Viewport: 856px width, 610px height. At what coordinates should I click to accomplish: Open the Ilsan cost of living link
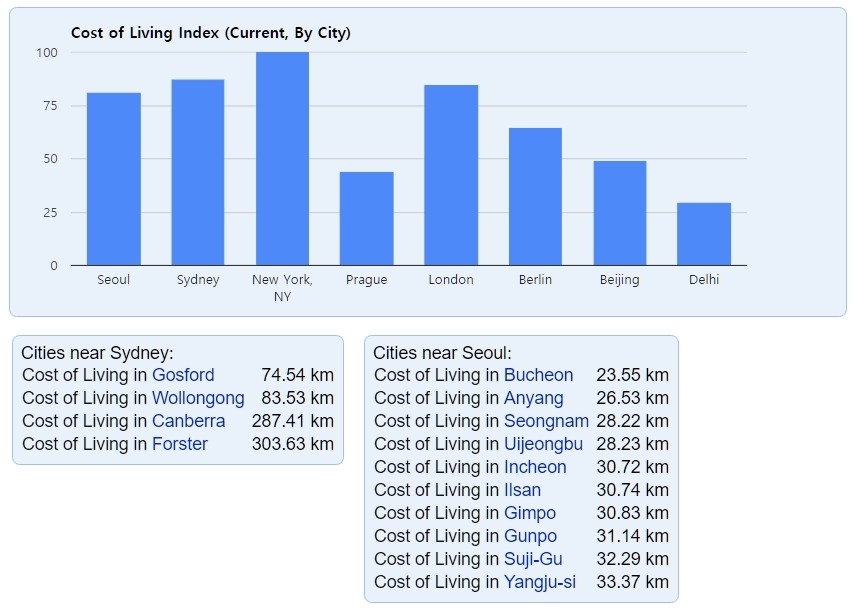522,490
